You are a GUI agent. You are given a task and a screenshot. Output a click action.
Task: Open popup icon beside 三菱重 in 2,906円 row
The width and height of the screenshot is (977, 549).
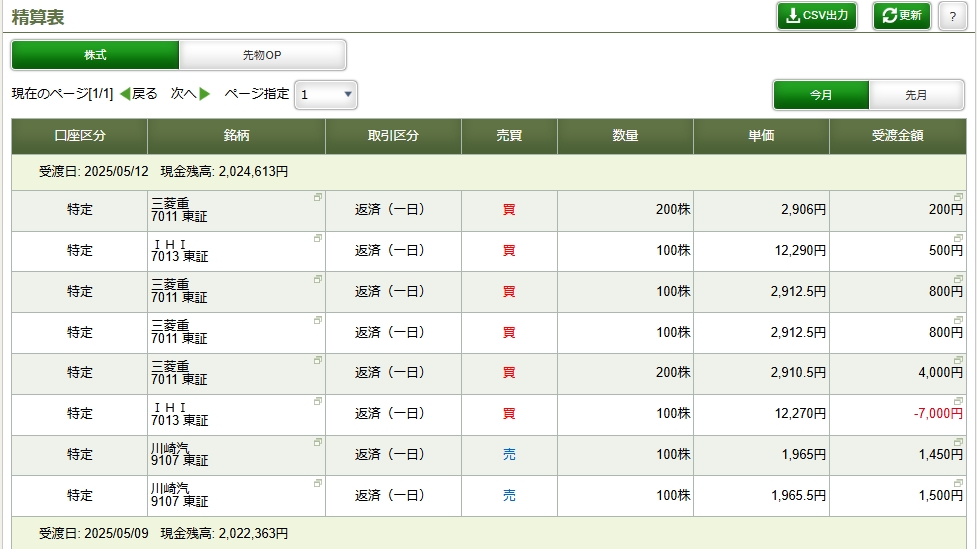(x=318, y=197)
